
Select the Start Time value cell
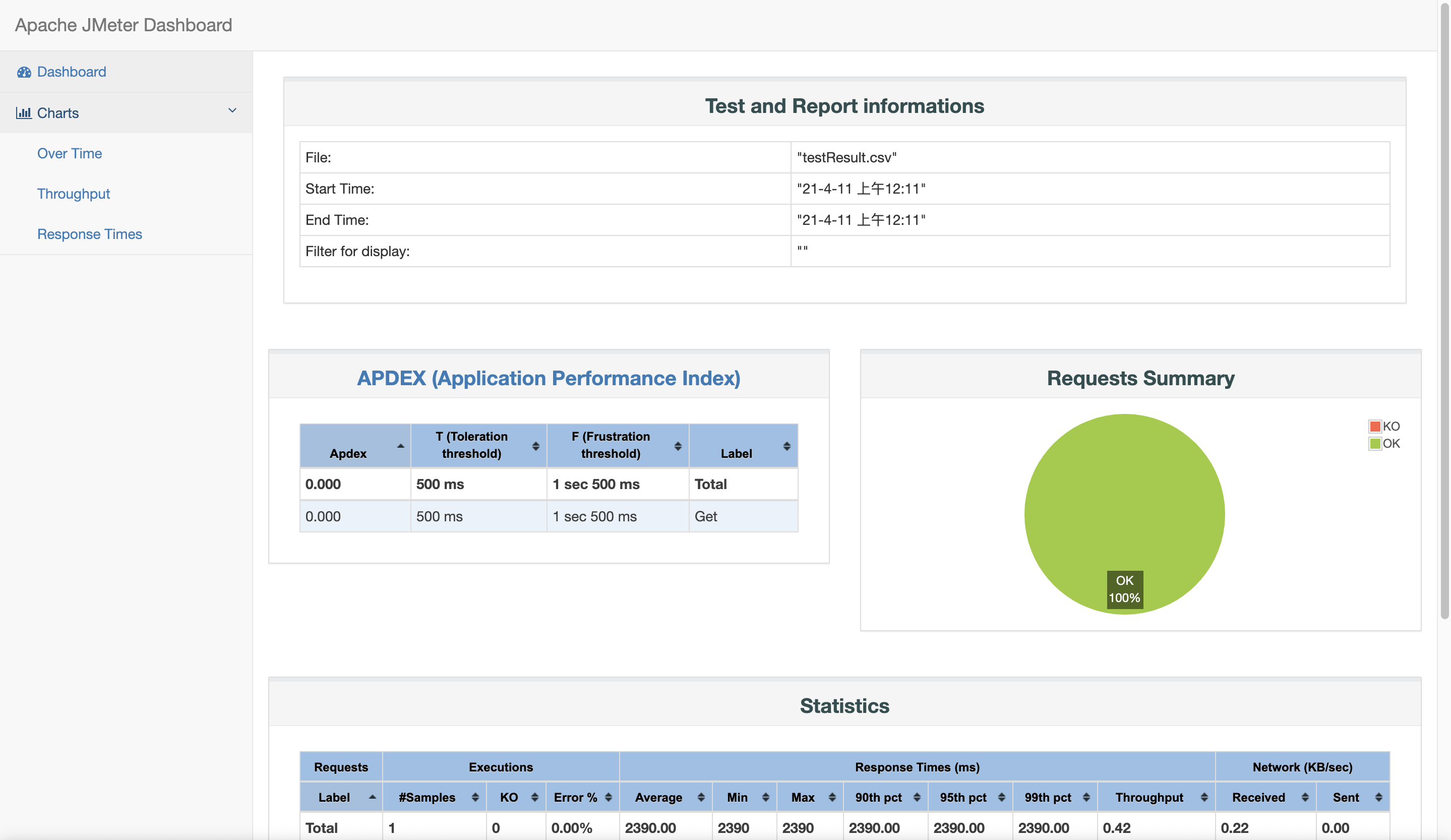click(x=1091, y=189)
